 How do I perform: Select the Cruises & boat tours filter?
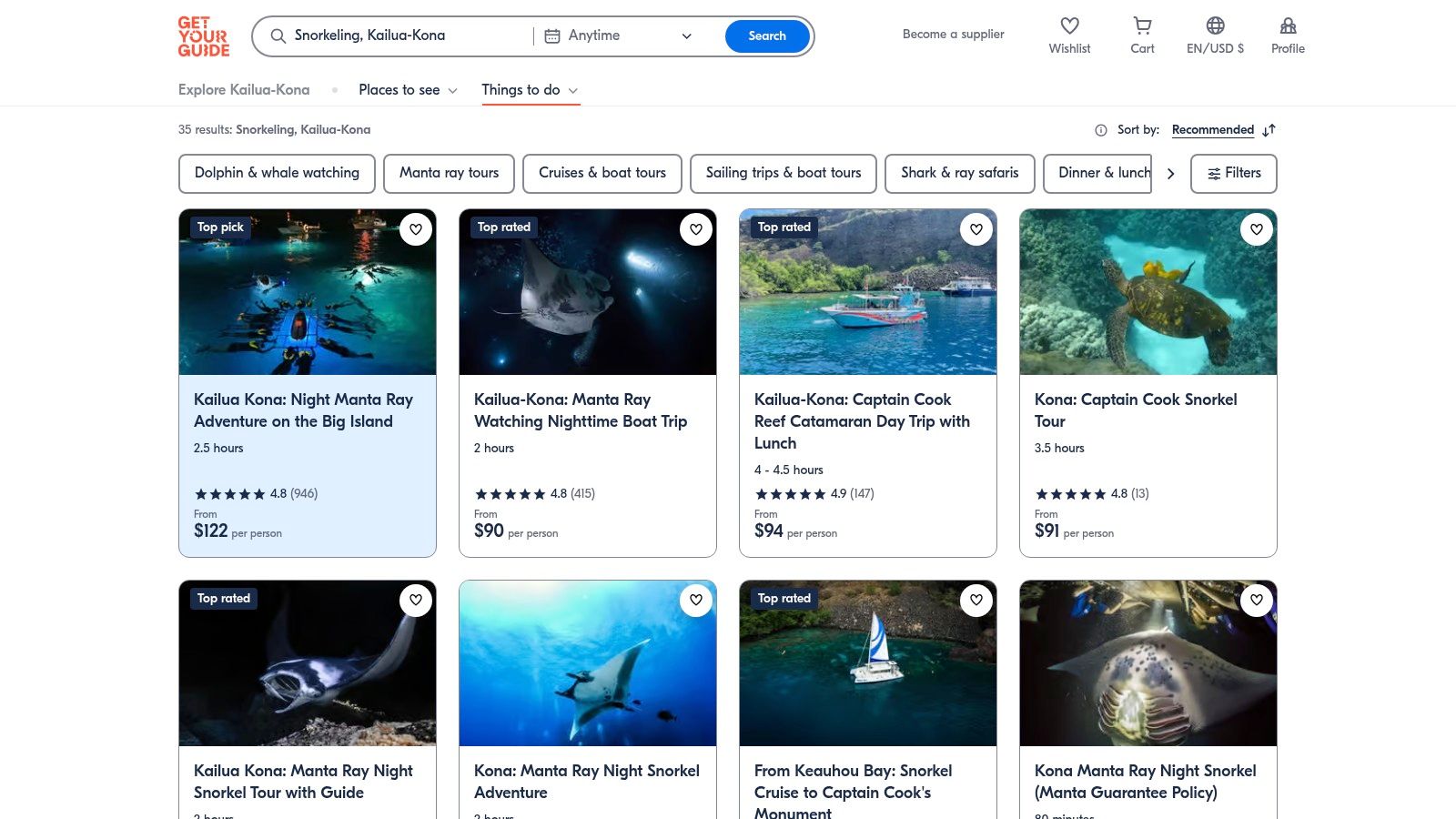(x=602, y=174)
